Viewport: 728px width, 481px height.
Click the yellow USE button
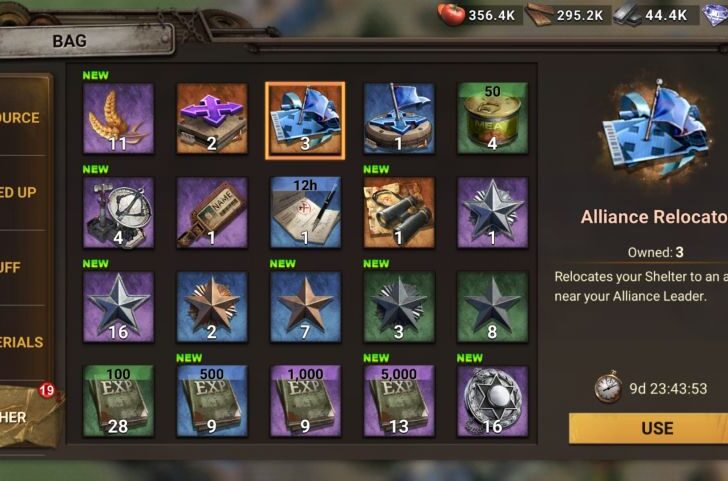649,428
